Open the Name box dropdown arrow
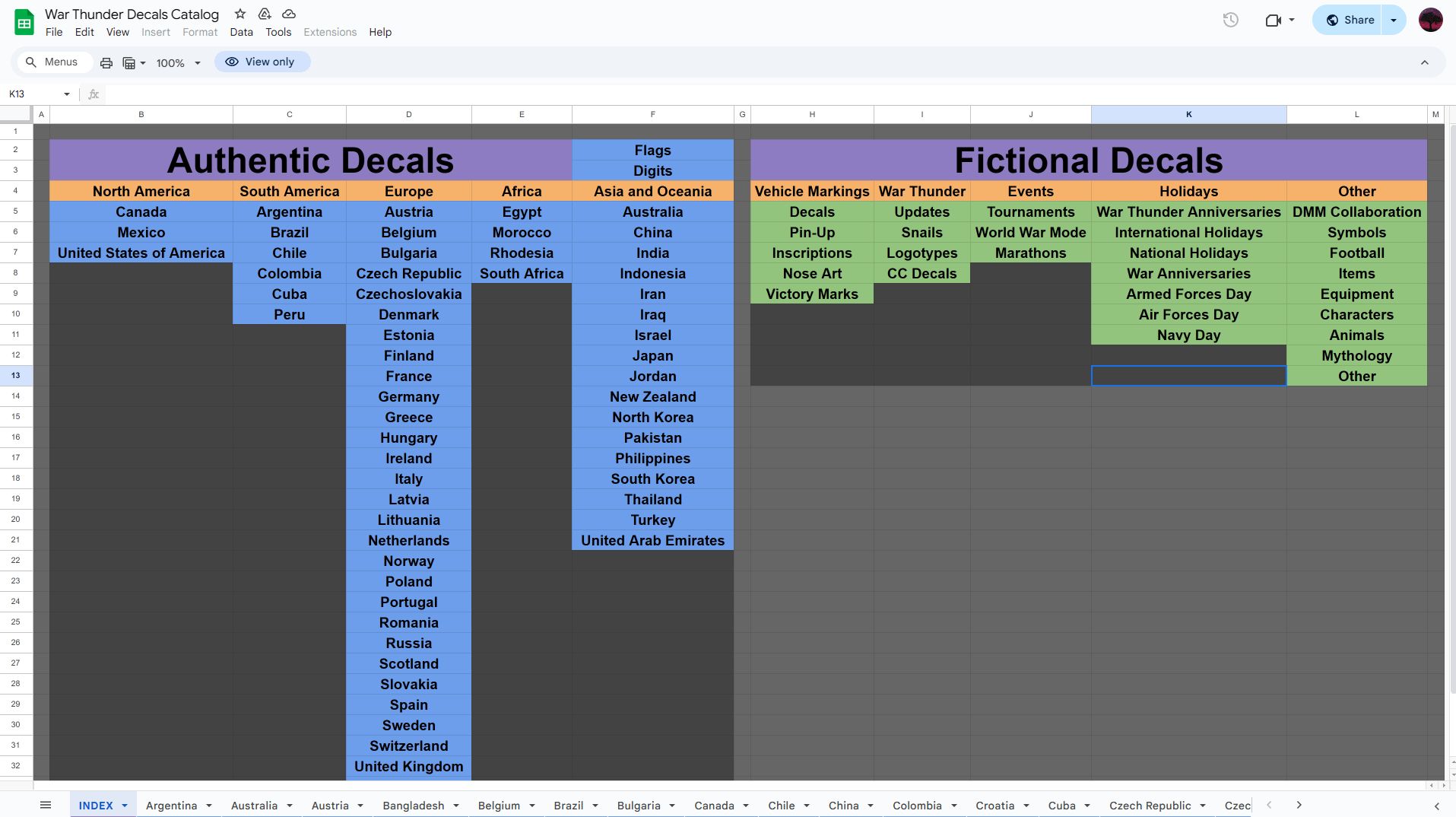1456x817 pixels. [67, 94]
